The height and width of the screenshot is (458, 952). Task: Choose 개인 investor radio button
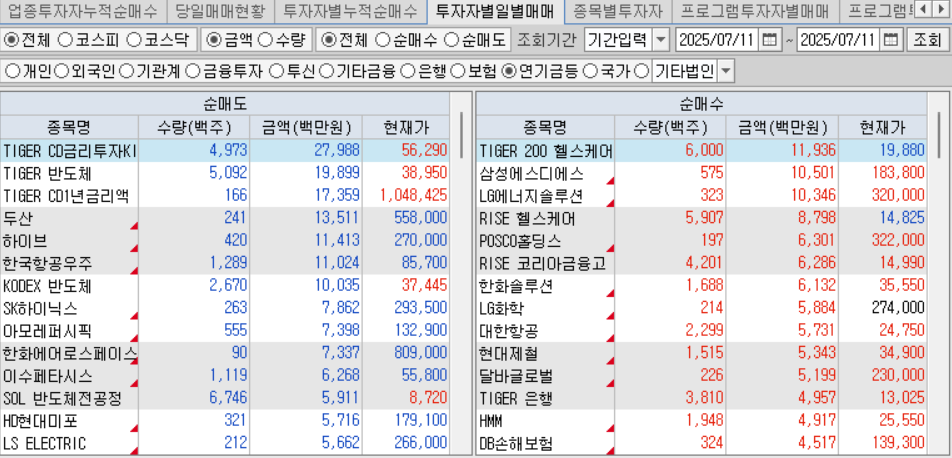tap(12, 72)
